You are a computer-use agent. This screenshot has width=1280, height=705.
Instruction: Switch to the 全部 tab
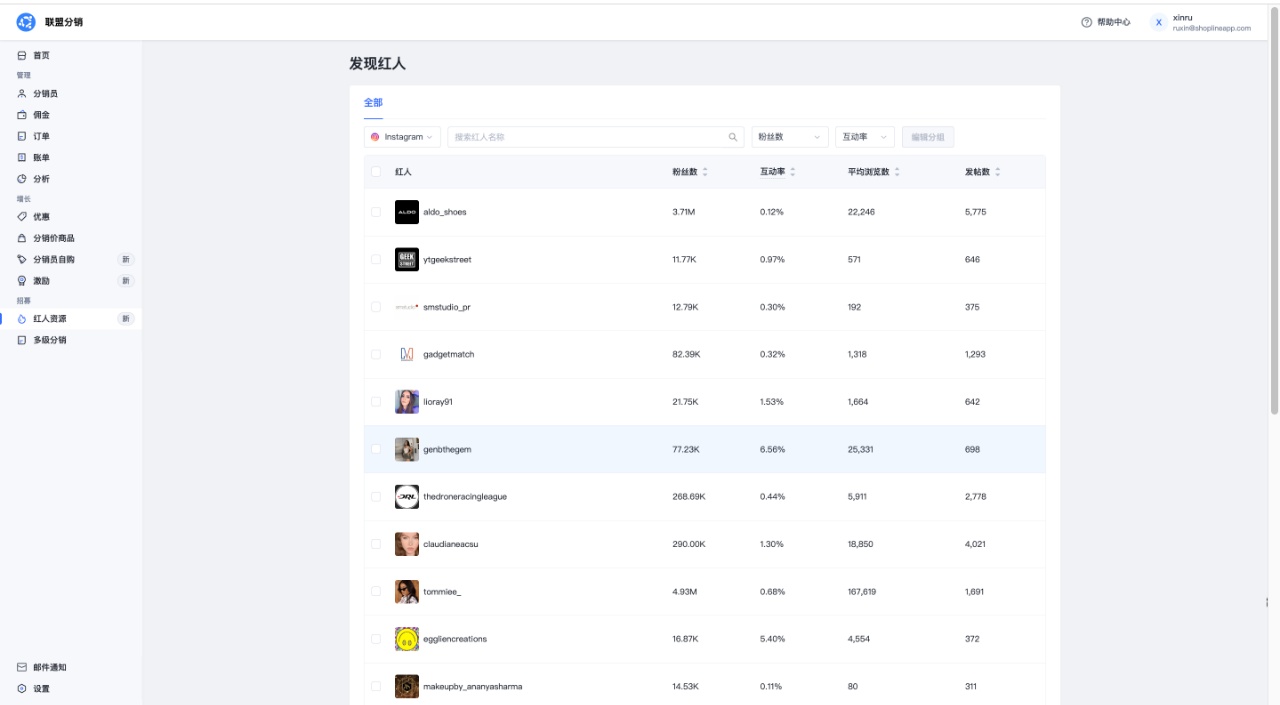(x=373, y=103)
